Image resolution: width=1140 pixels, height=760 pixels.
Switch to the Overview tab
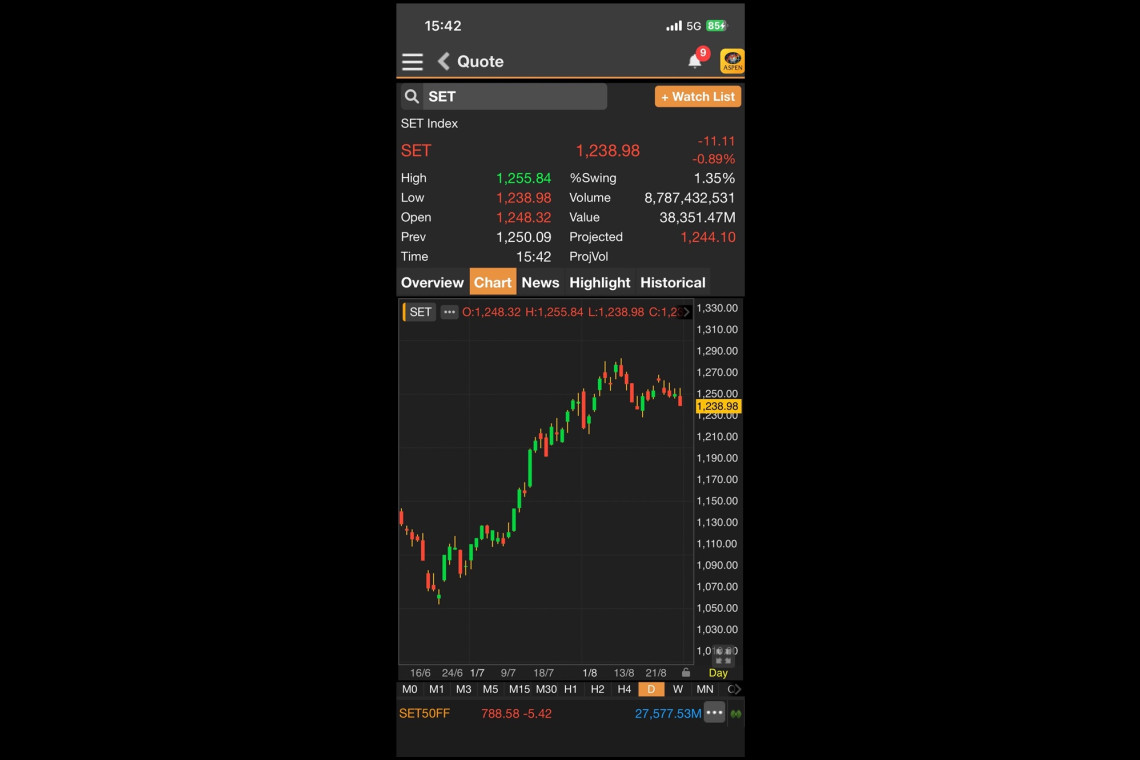tap(432, 283)
